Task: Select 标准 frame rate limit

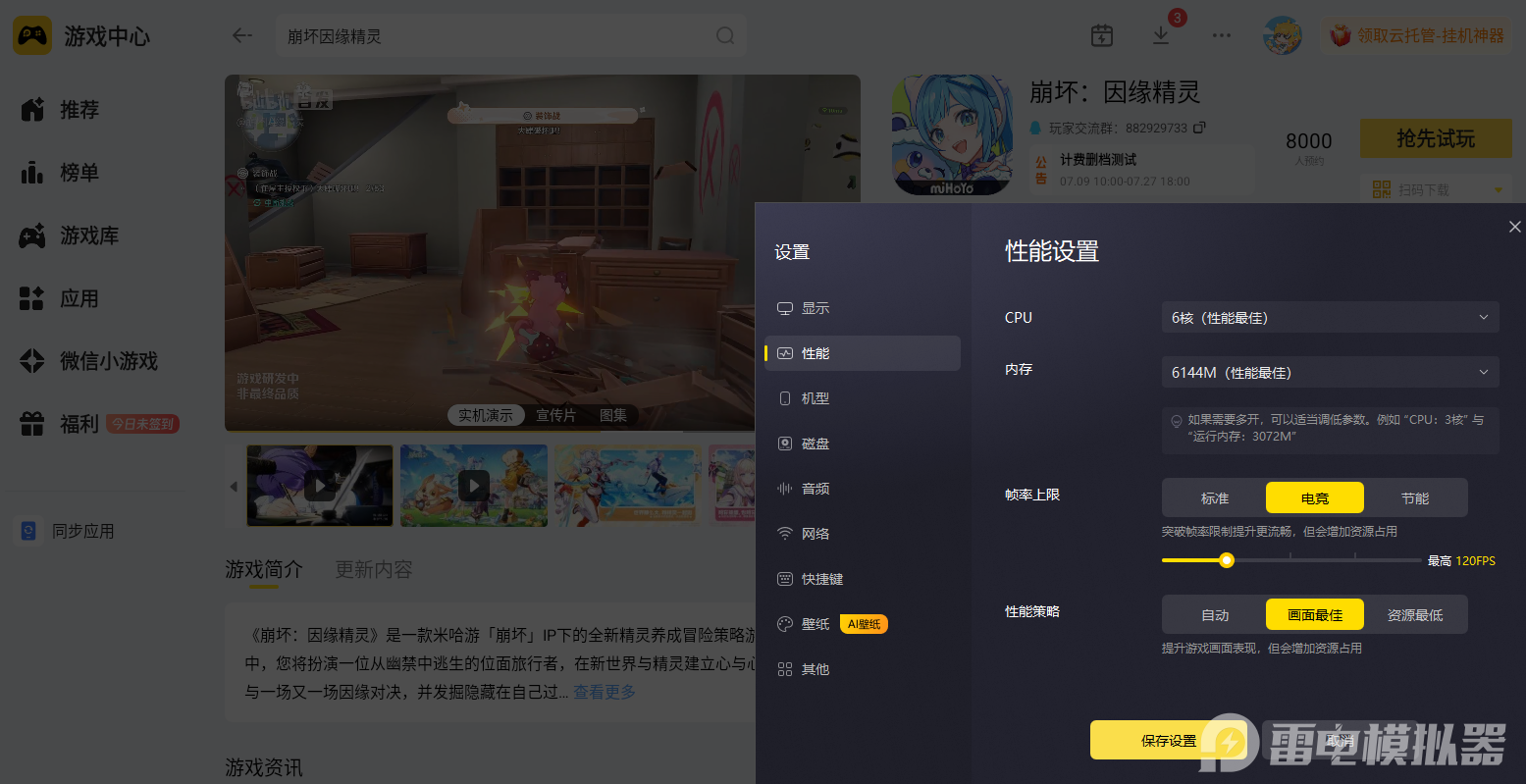Action: [x=1215, y=498]
